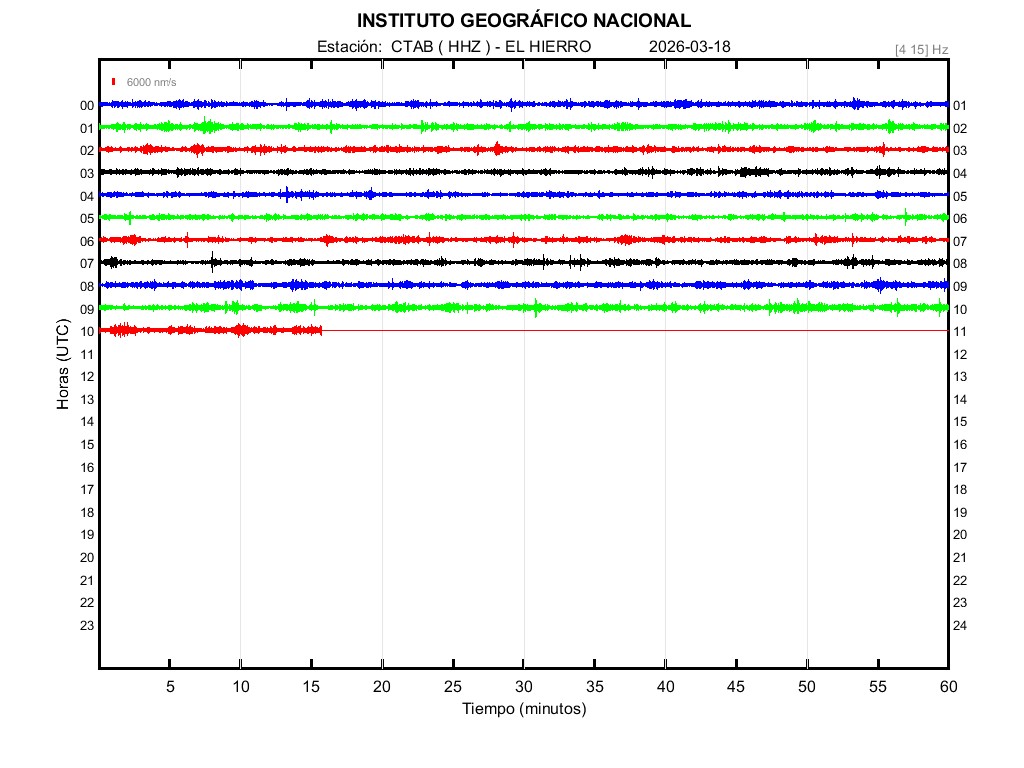The image size is (1024, 768).
Task: Select the green seismic trace for hour 01
Action: [523, 127]
